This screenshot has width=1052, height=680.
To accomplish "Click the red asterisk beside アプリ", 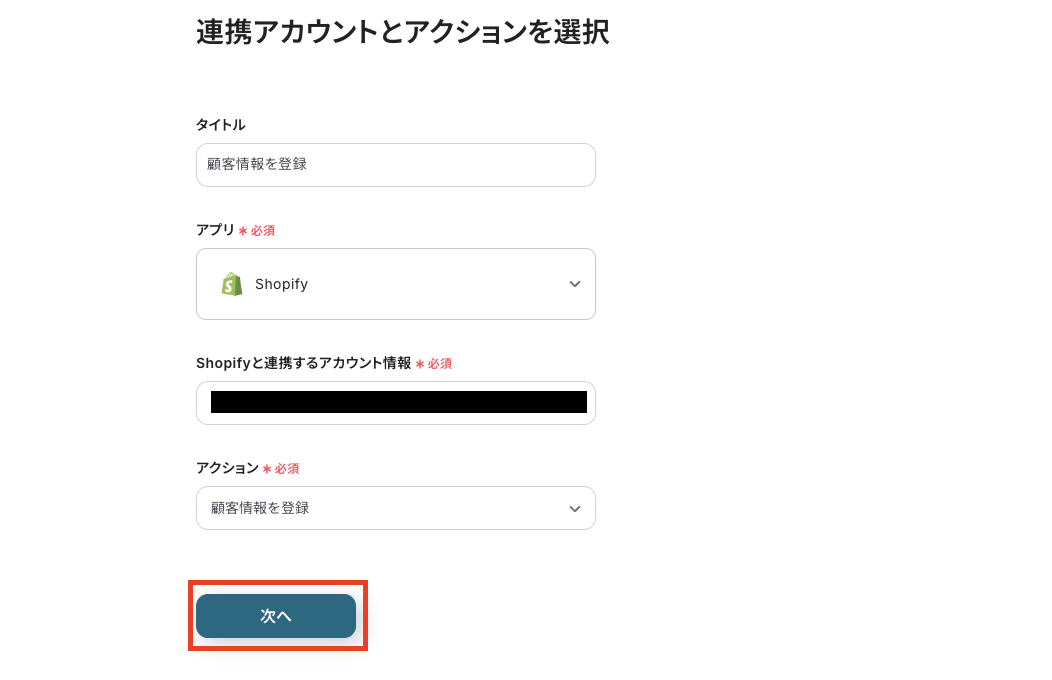I will (243, 231).
